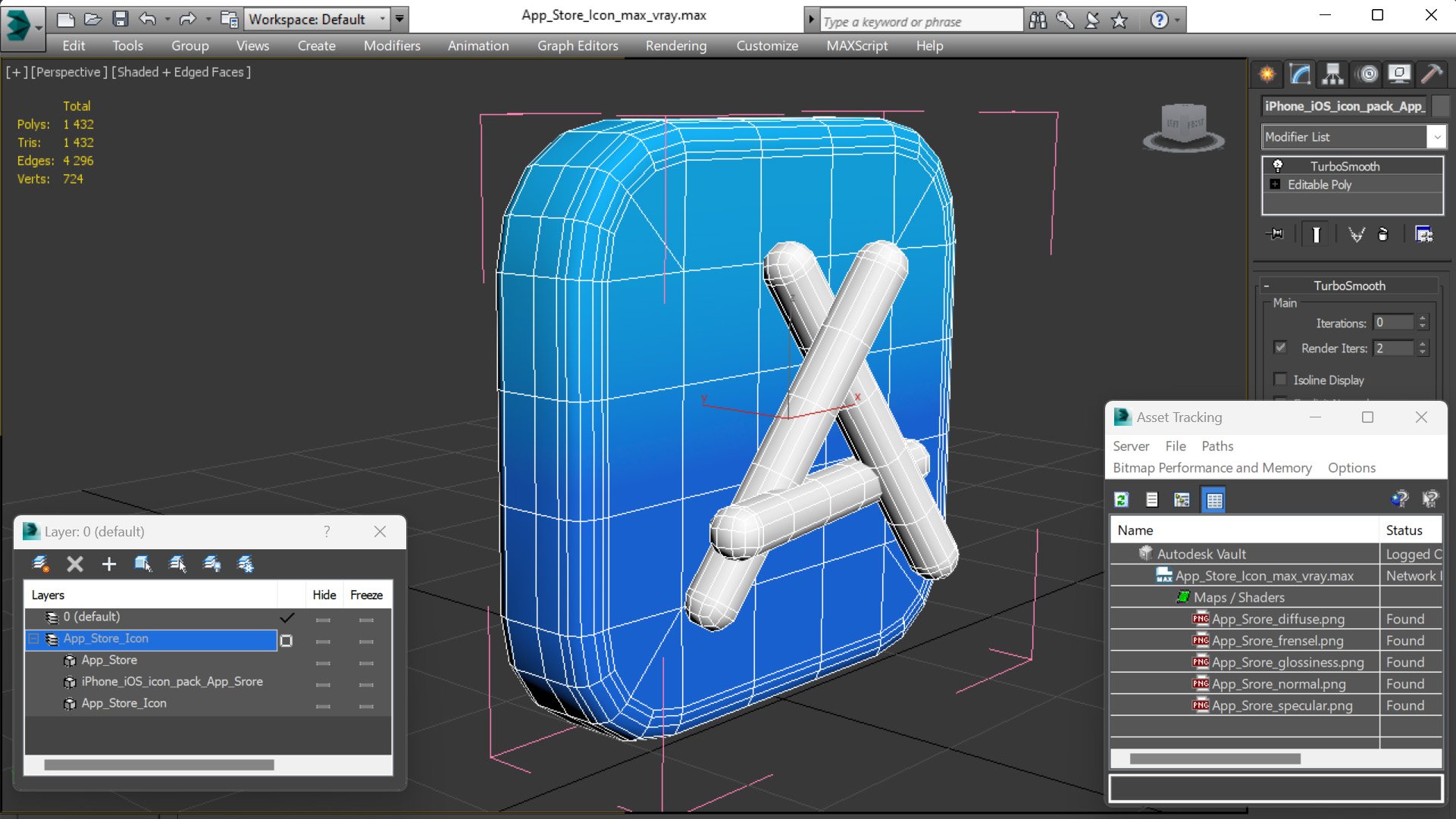The image size is (1456, 819).
Task: Click the keyword search input field
Action: click(x=921, y=21)
